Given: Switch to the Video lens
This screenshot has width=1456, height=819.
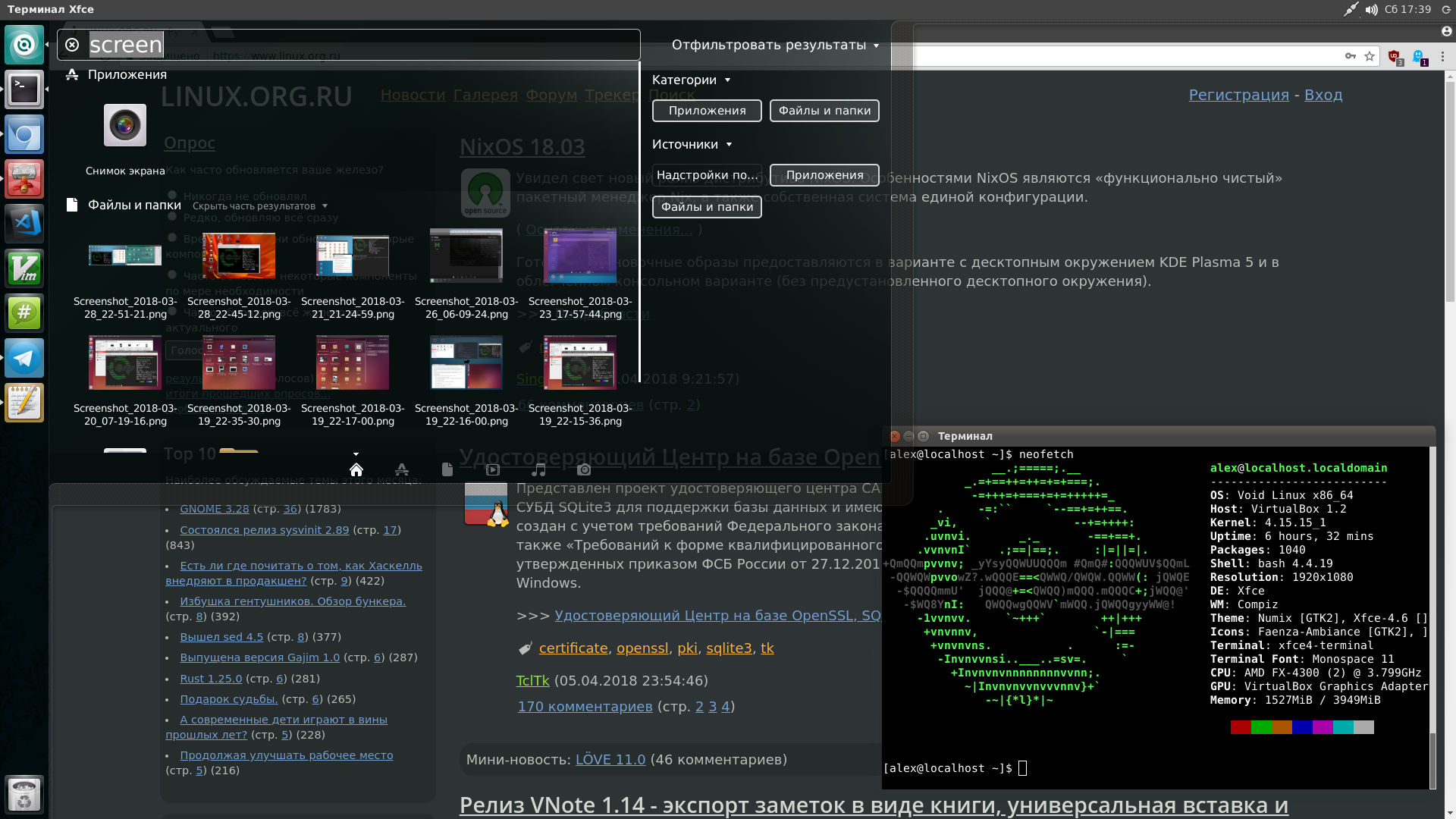Looking at the screenshot, I should (x=493, y=469).
